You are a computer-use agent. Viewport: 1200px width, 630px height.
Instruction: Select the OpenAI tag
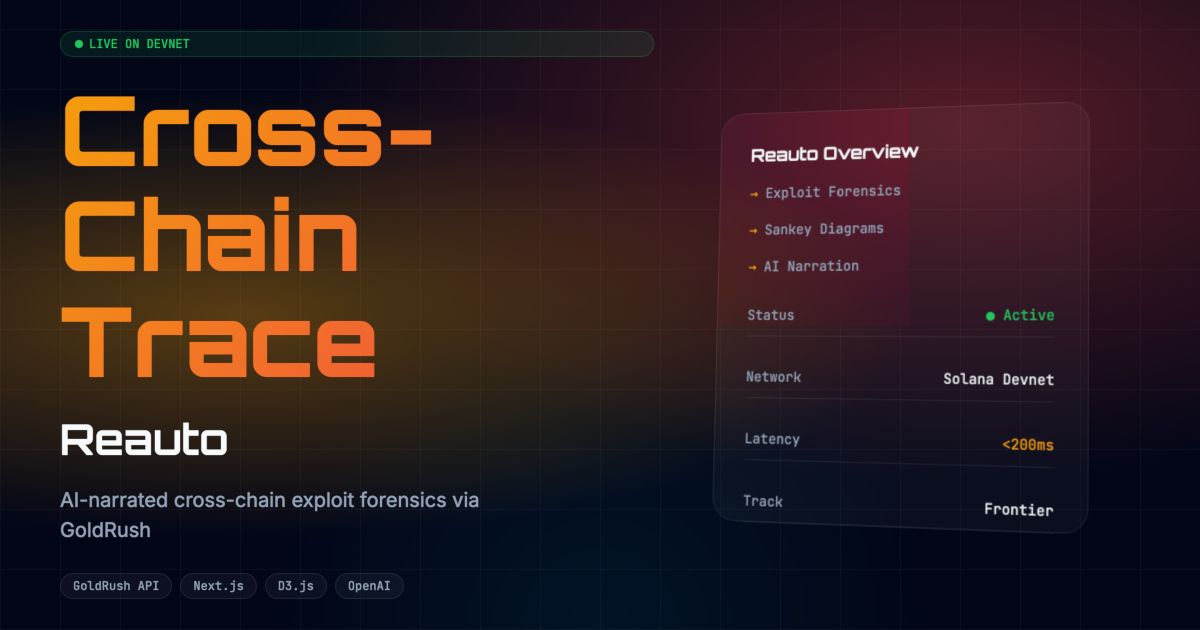pos(369,586)
